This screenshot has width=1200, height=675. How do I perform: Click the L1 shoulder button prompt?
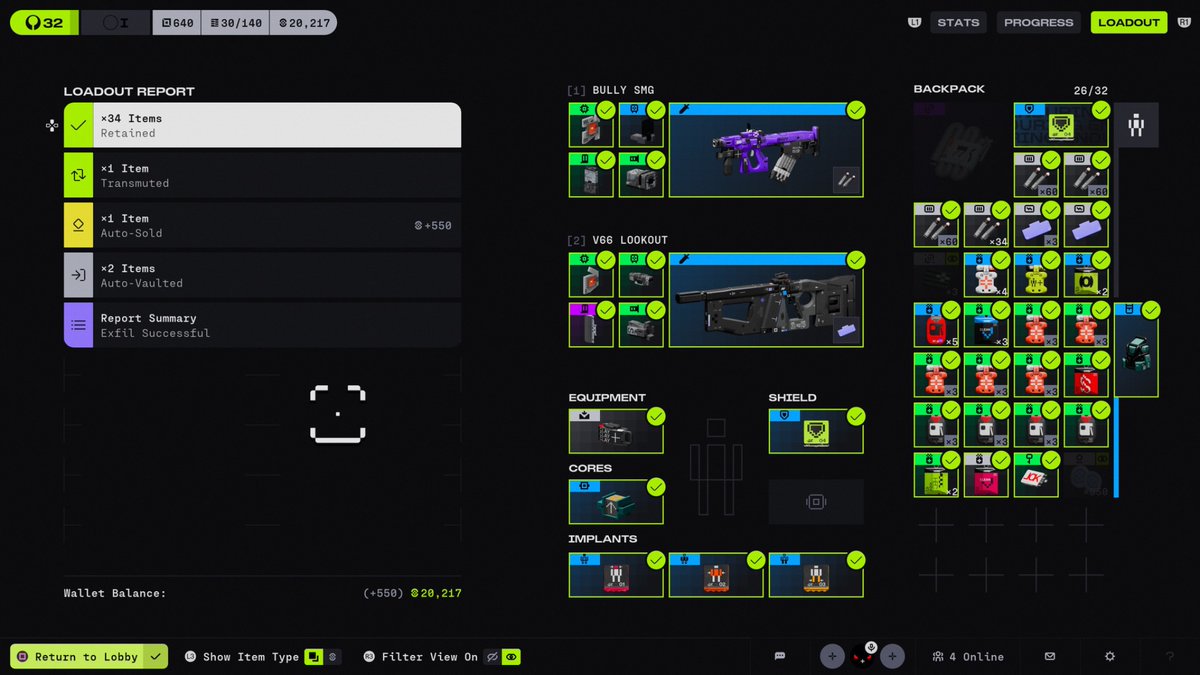click(914, 22)
